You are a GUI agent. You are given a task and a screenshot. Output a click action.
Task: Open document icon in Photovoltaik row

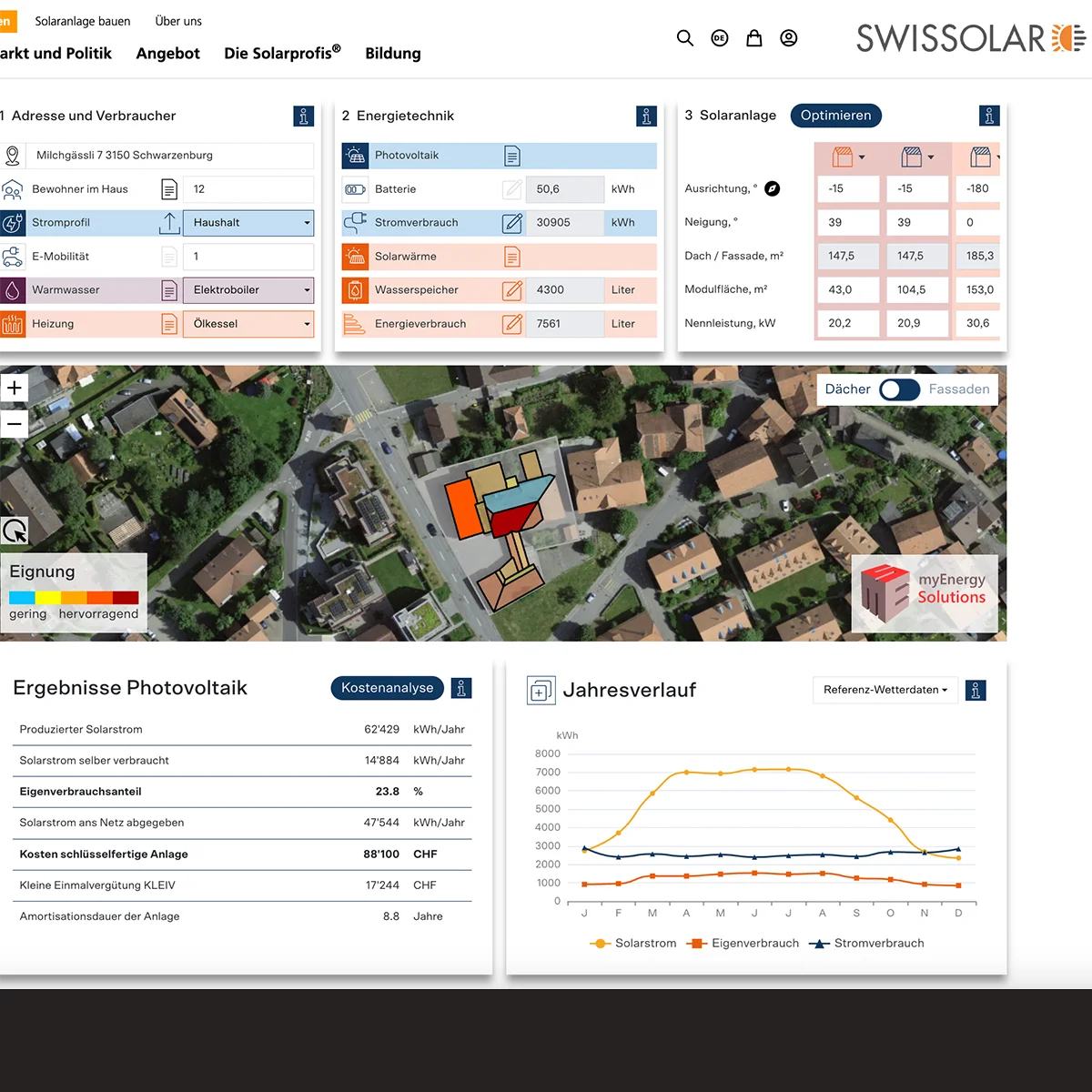512,156
